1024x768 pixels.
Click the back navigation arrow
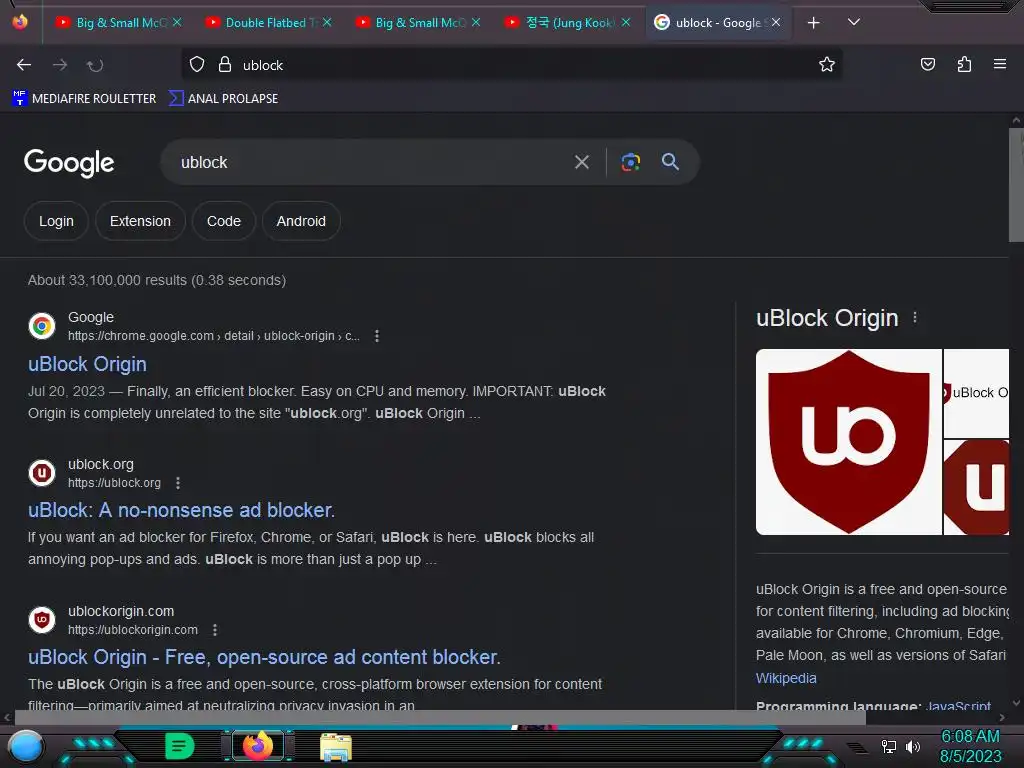pyautogui.click(x=24, y=65)
